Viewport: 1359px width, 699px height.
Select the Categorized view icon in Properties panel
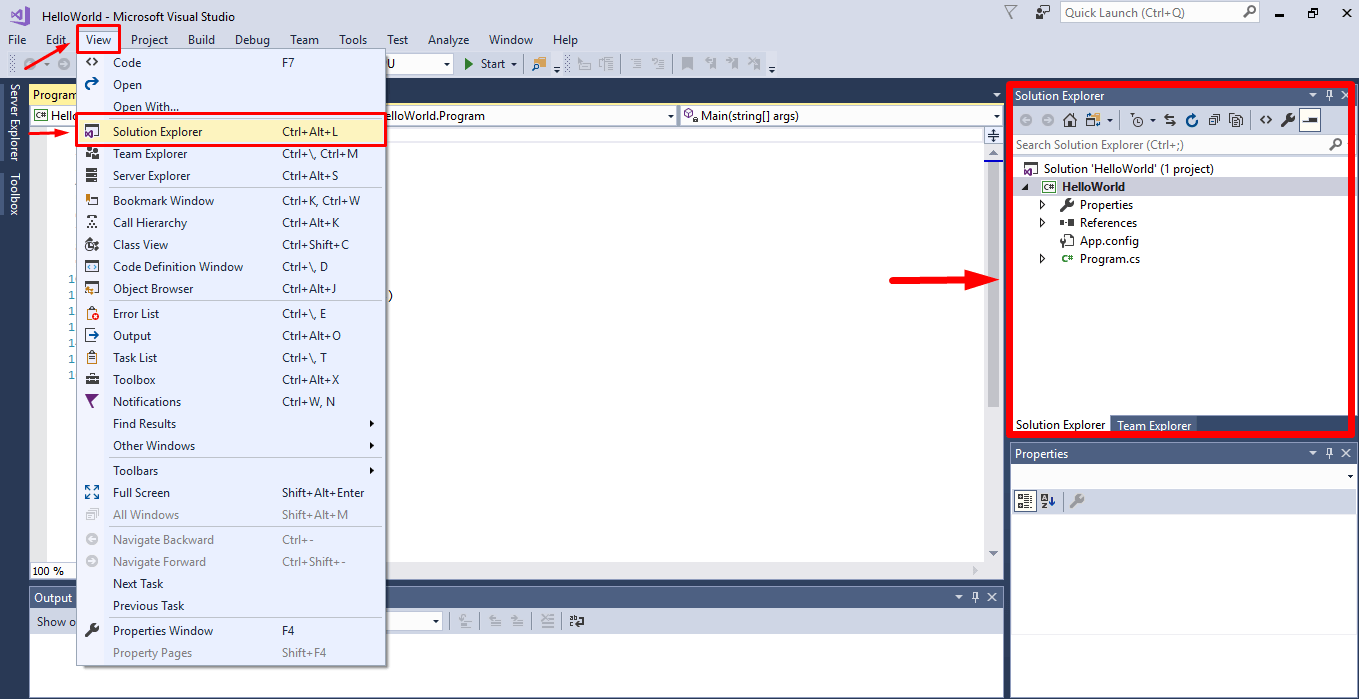[x=1024, y=501]
